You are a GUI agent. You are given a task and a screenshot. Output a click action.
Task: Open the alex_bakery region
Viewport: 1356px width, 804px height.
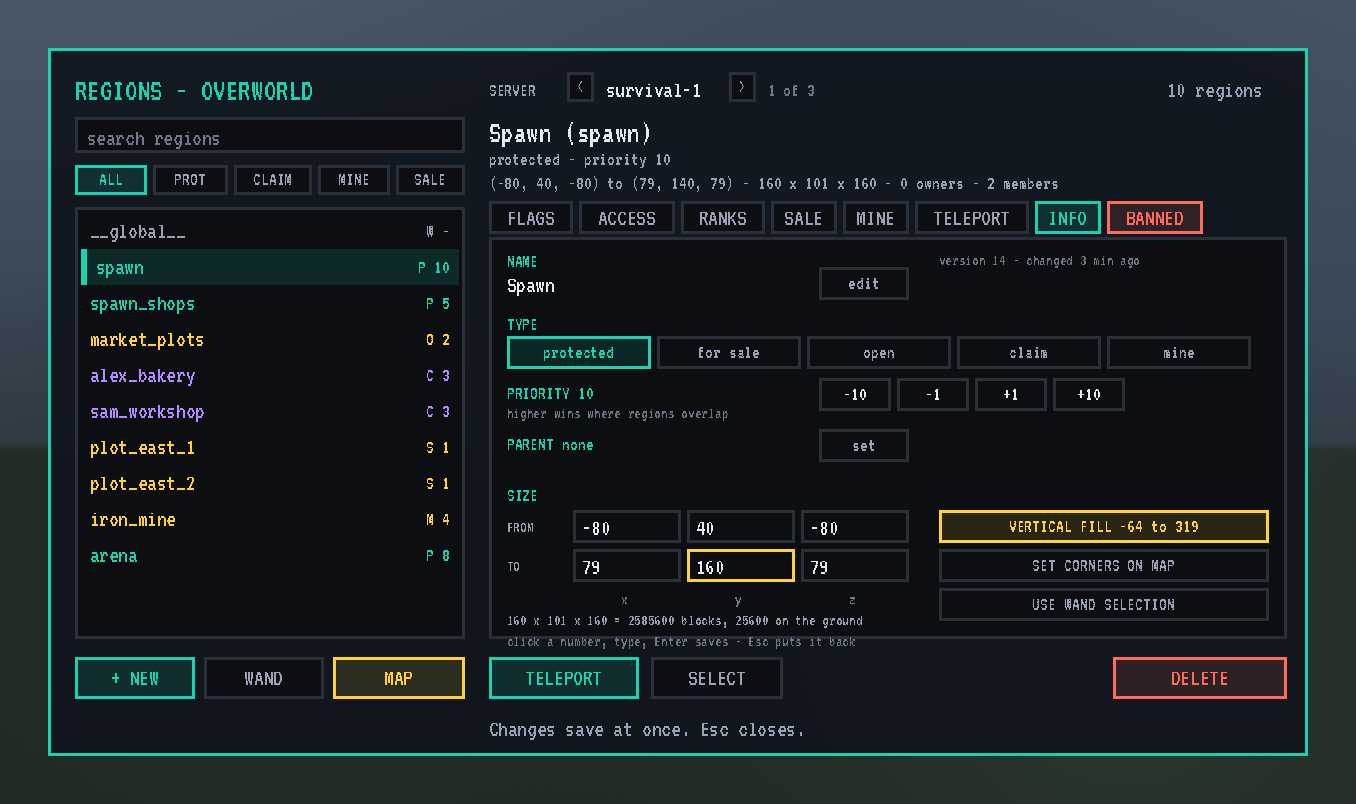pos(270,376)
